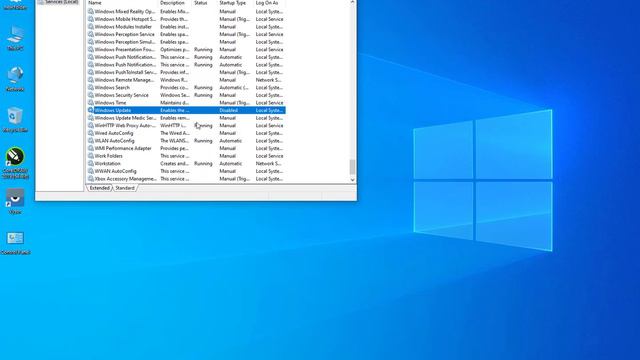Image resolution: width=640 pixels, height=360 pixels.
Task: Click gear icon of Windows Search
Action: point(91,87)
